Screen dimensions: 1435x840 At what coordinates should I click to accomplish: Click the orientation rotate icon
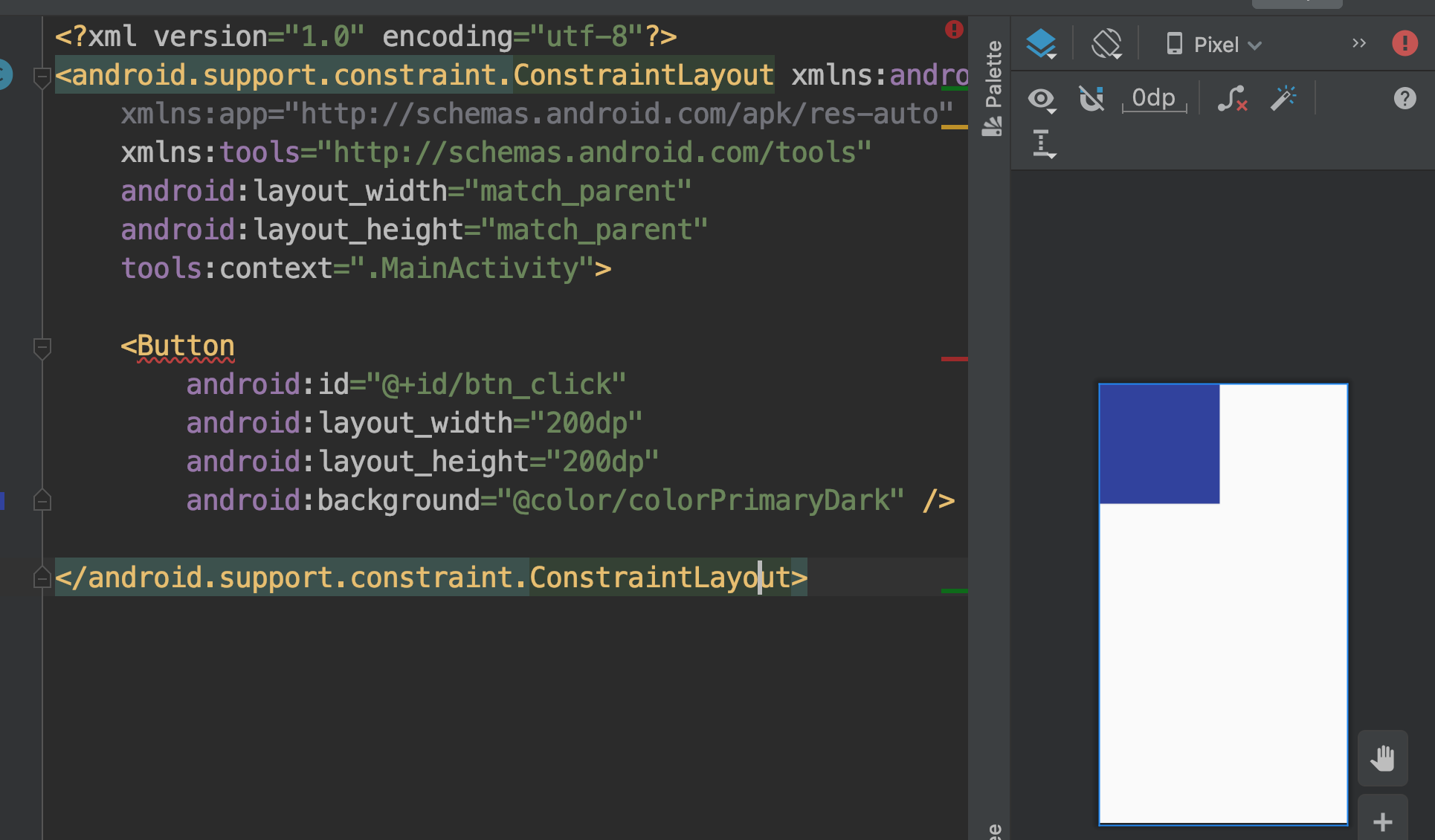pyautogui.click(x=1106, y=45)
